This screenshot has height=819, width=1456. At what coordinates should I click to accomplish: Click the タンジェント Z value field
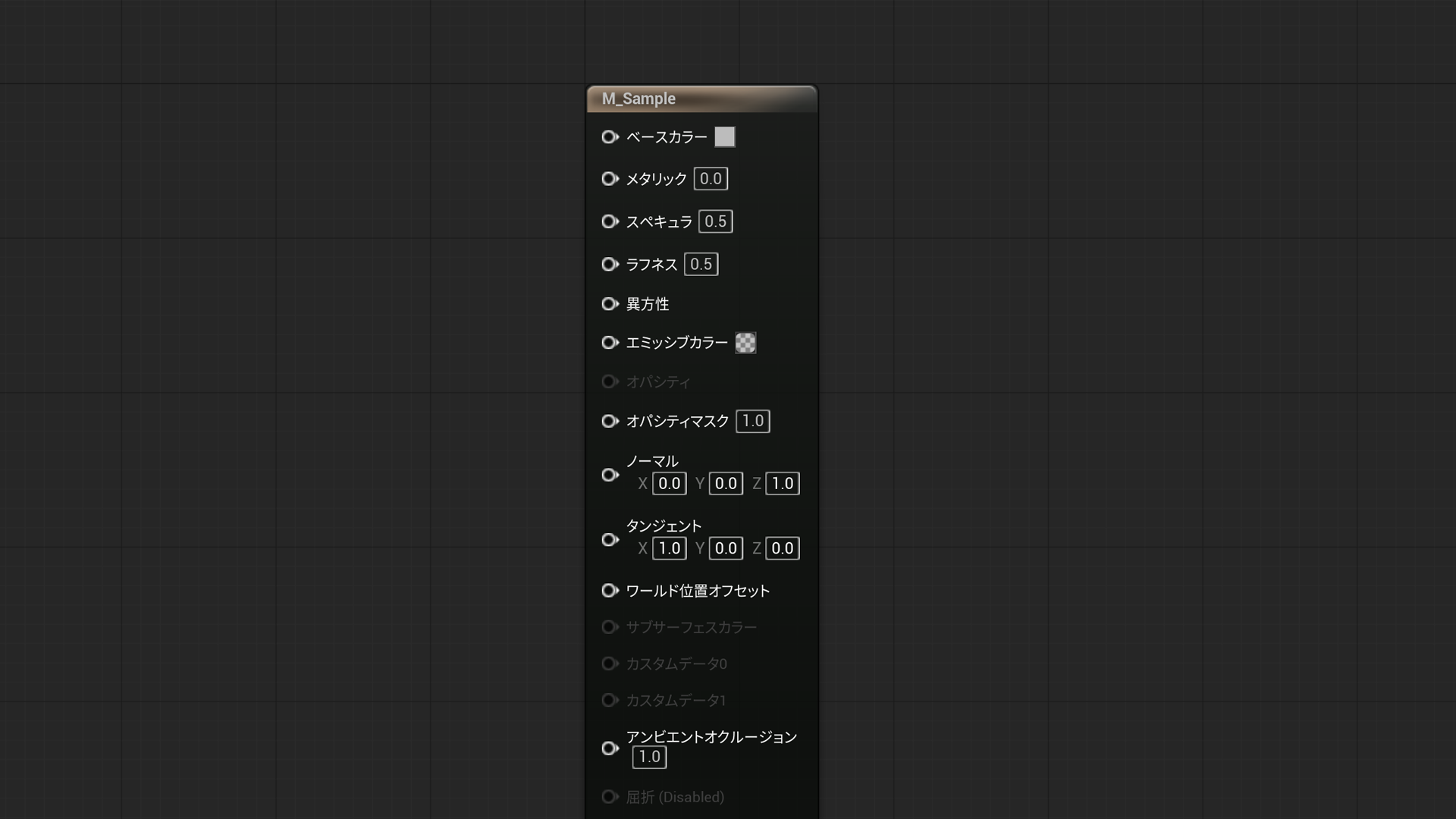pyautogui.click(x=783, y=548)
